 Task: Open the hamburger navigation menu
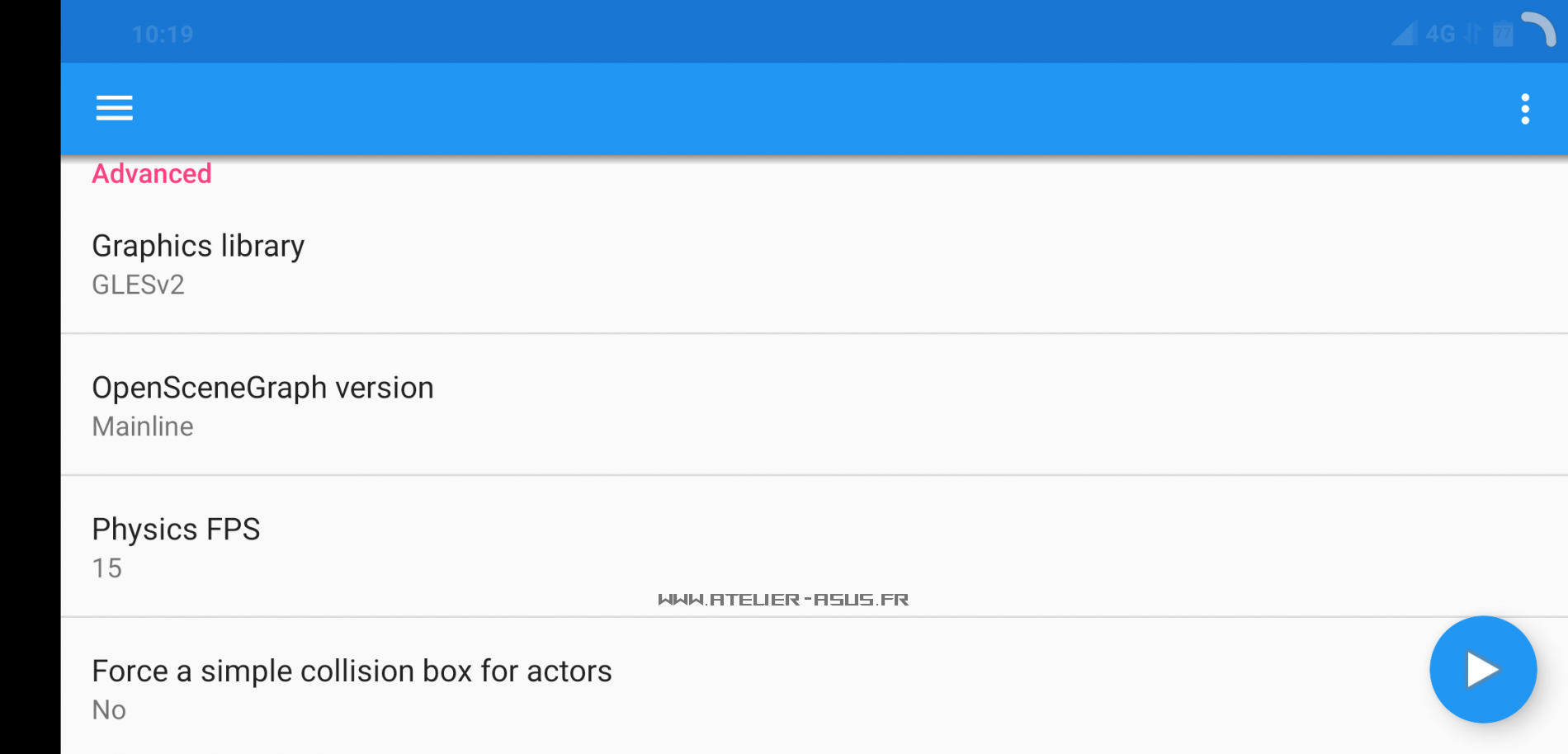(114, 108)
